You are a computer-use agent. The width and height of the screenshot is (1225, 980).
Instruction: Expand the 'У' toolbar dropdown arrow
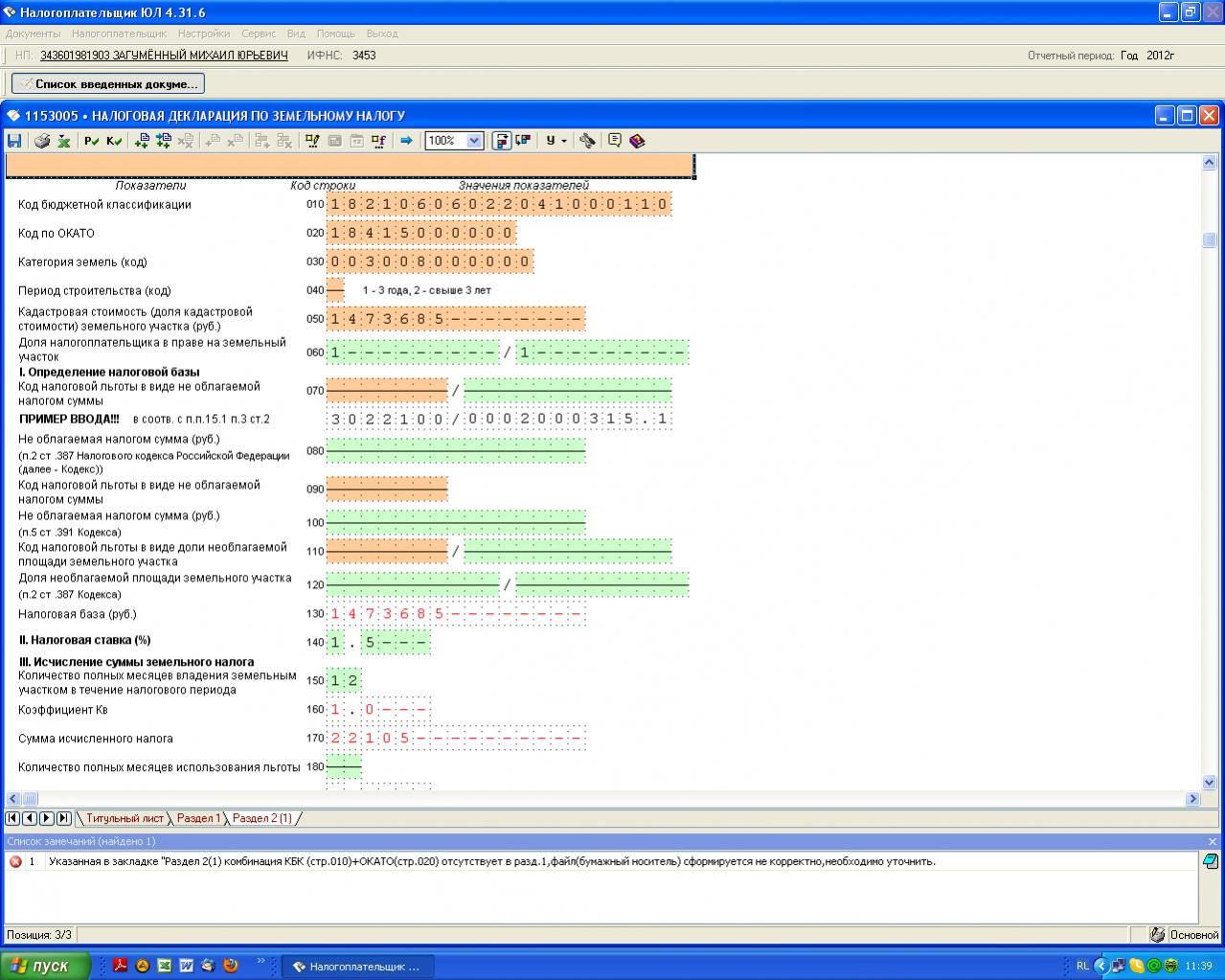[x=564, y=141]
